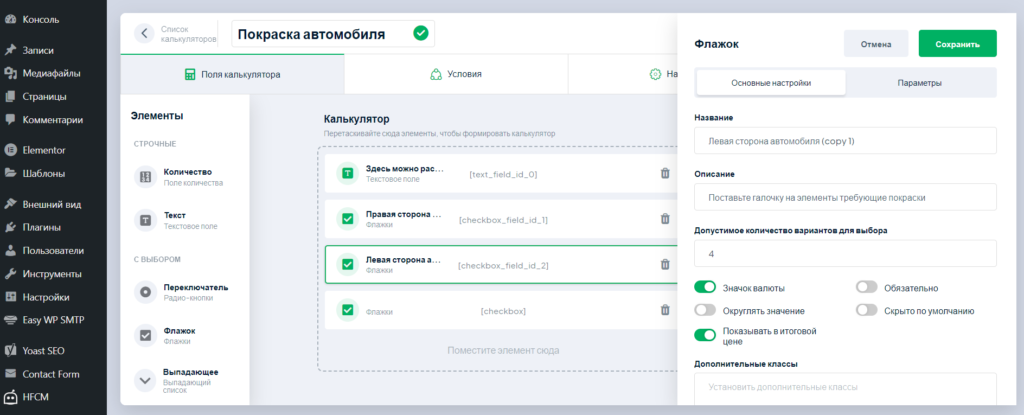1024x415 pixels.
Task: Disable the Значок валюты toggle
Action: 705,287
